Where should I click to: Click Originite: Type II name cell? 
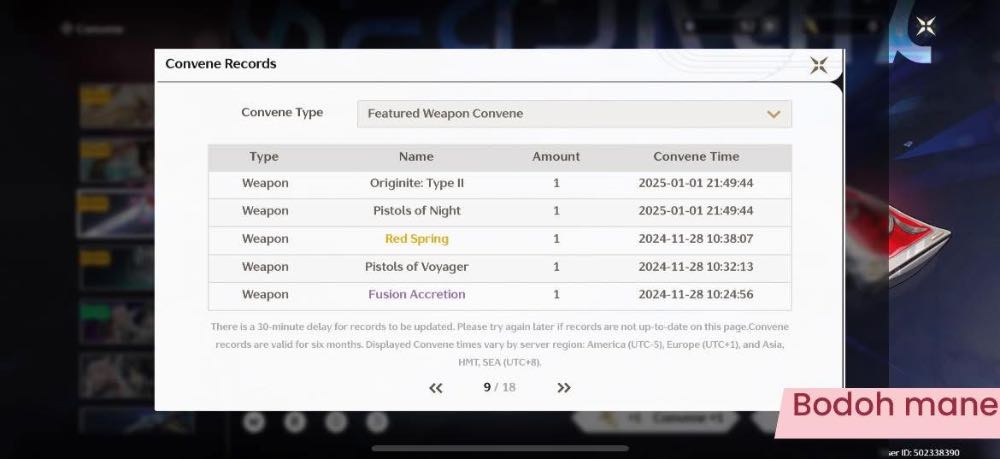(416, 183)
